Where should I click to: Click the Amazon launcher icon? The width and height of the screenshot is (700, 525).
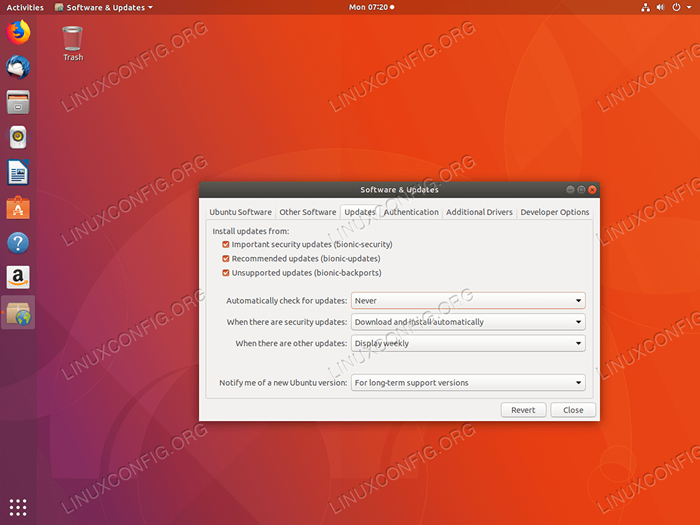[x=18, y=277]
